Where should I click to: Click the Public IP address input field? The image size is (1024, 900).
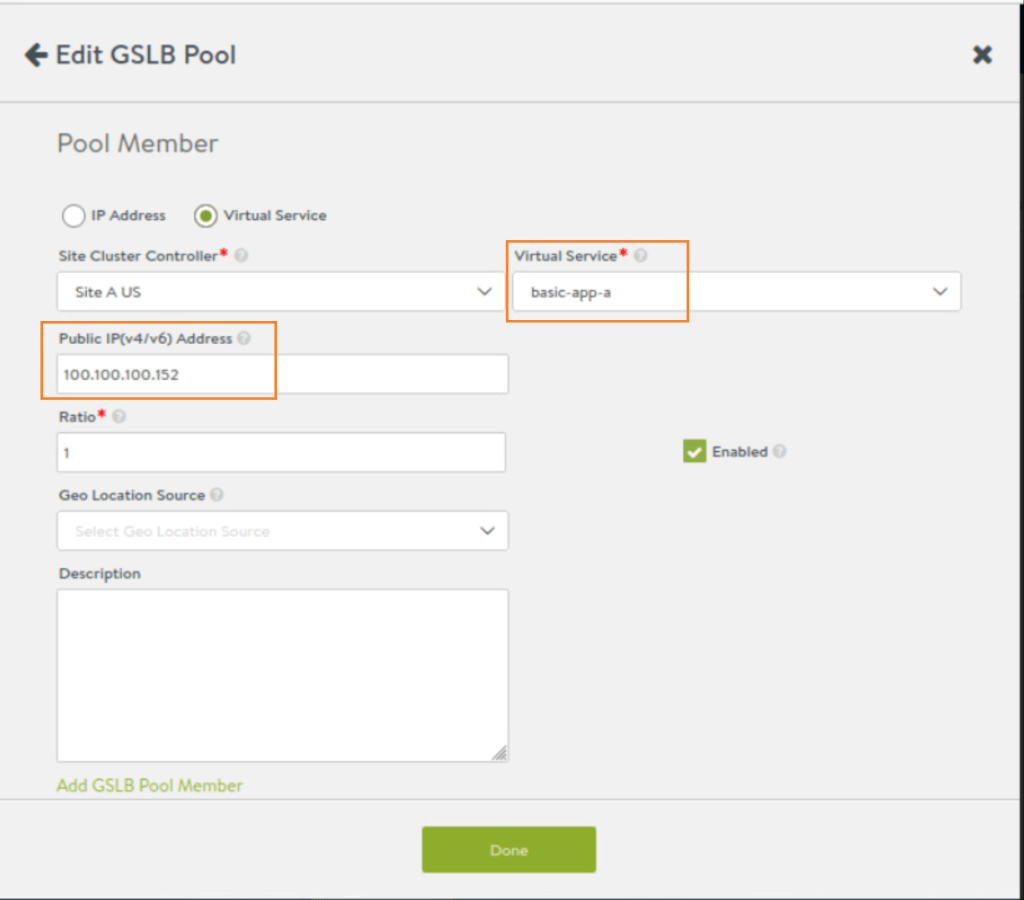(x=282, y=374)
